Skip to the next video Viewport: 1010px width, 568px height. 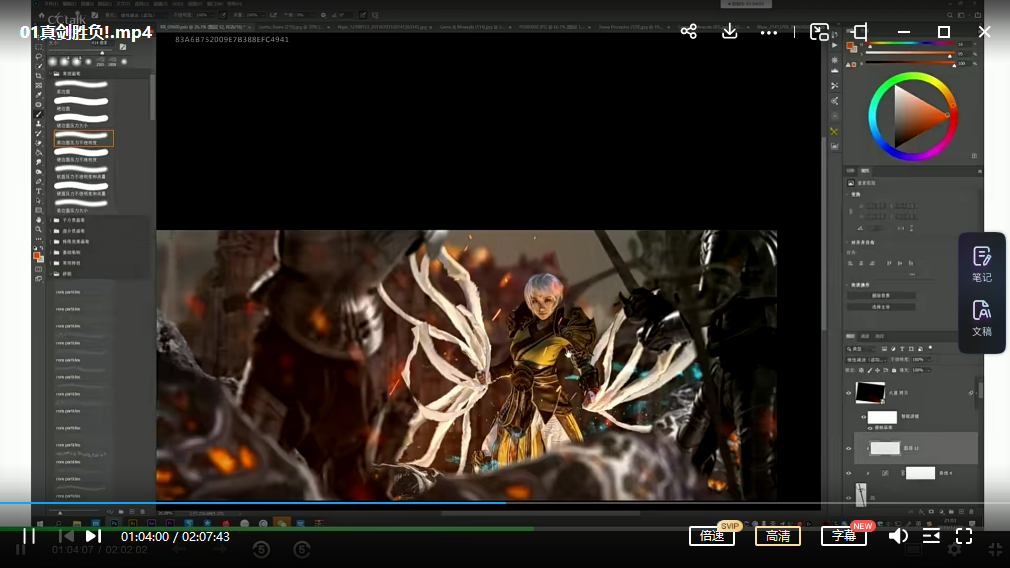click(x=93, y=536)
